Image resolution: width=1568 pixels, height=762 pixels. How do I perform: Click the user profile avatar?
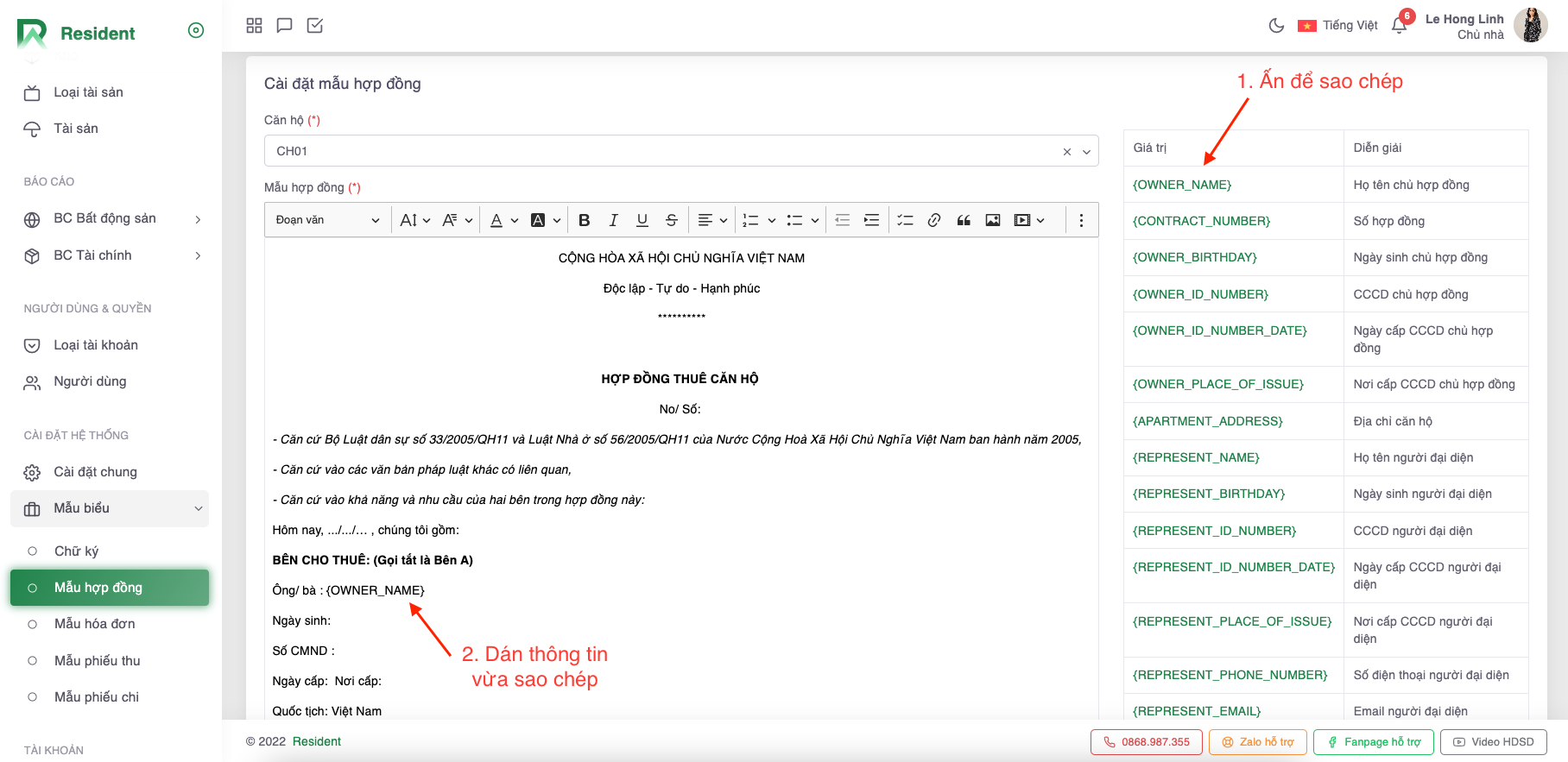(1531, 26)
